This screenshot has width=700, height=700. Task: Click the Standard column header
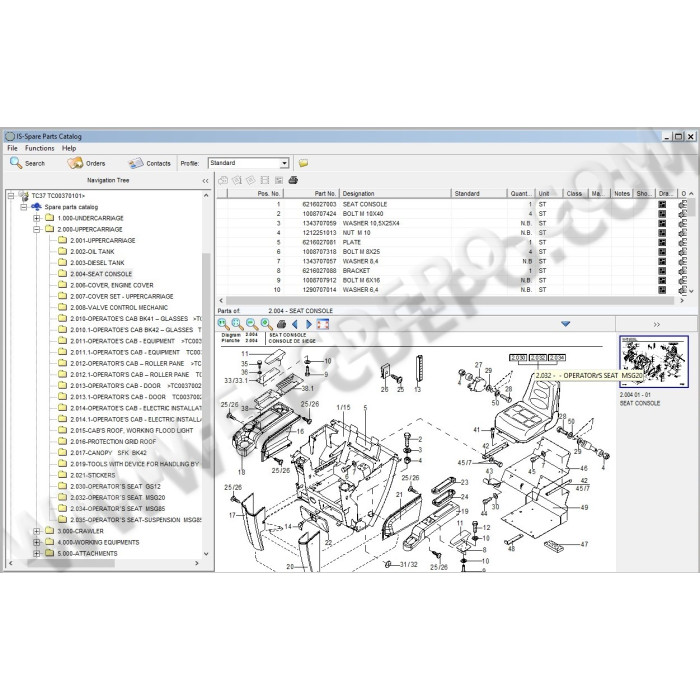pos(479,194)
